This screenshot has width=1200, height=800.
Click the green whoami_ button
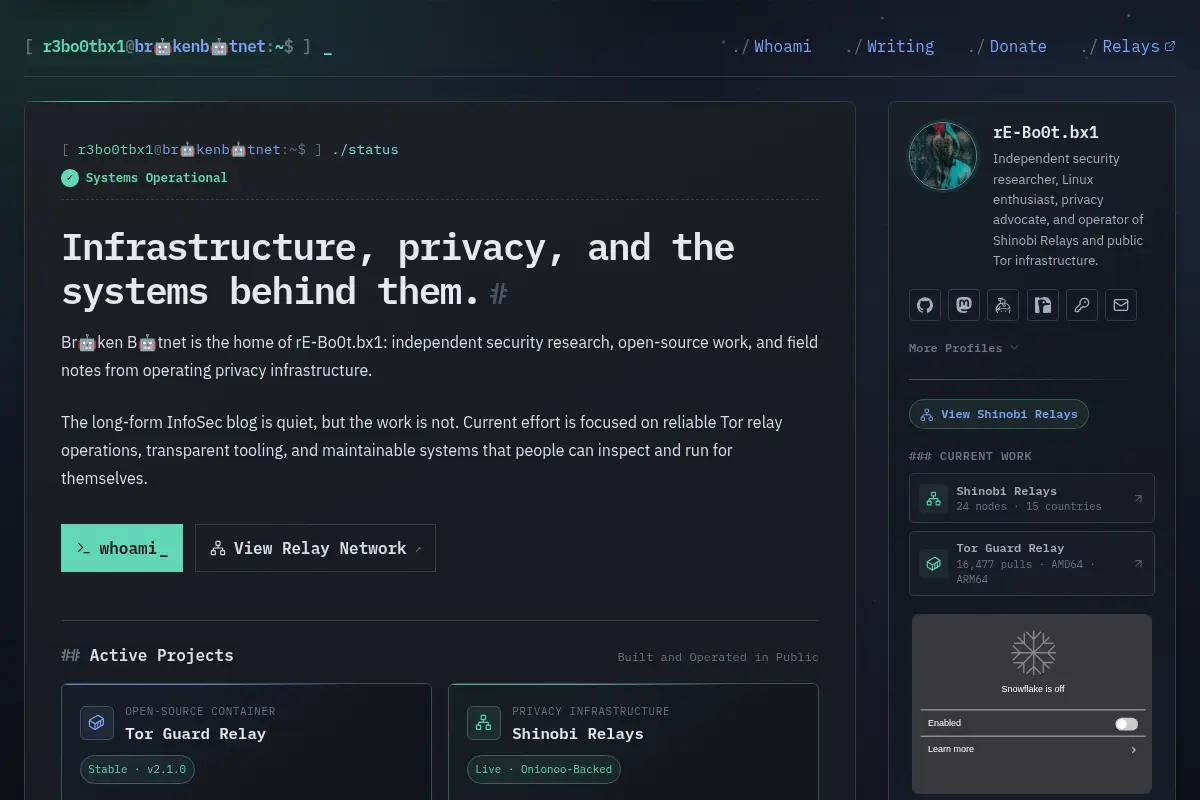(122, 548)
